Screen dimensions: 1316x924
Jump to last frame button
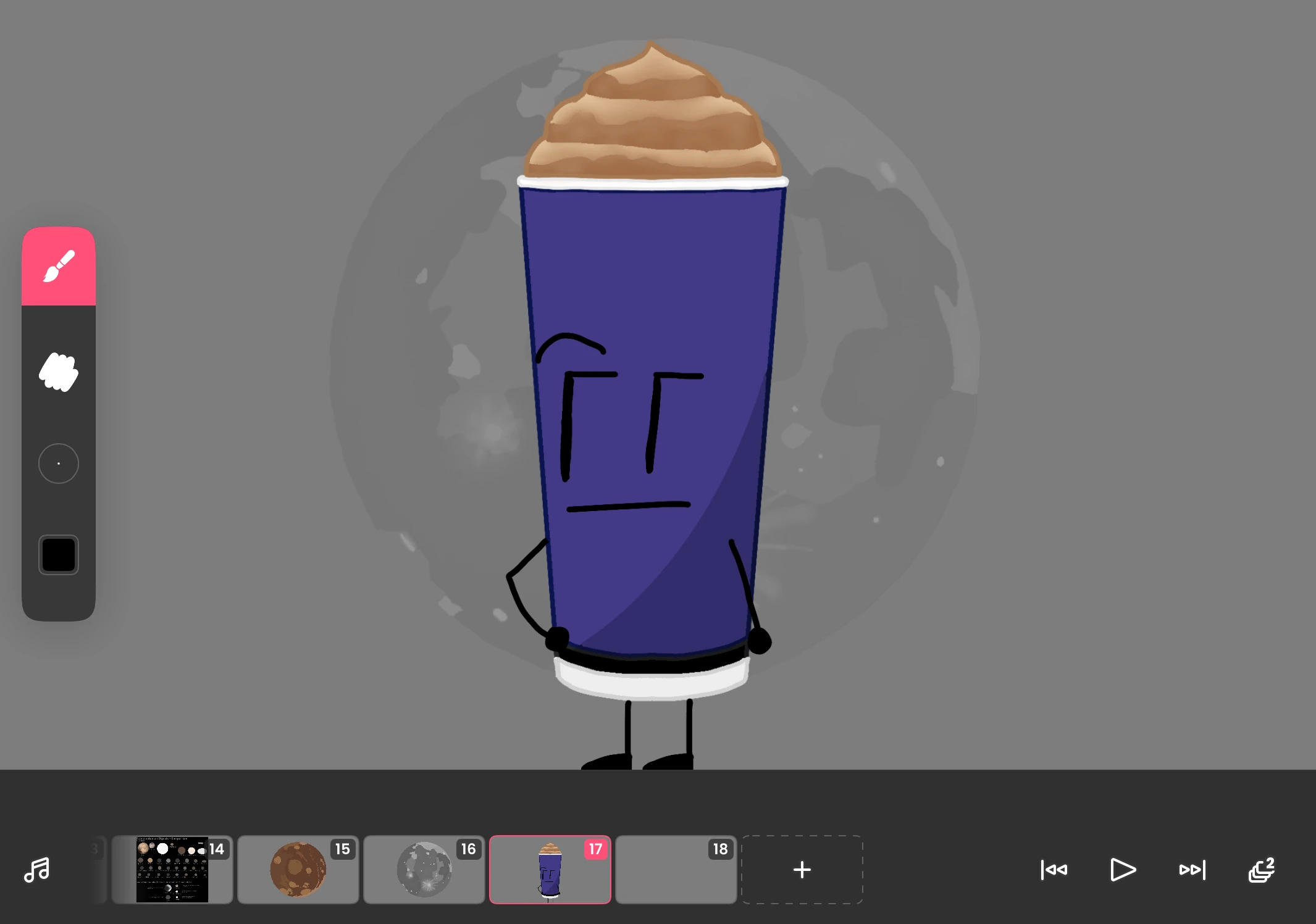1192,870
